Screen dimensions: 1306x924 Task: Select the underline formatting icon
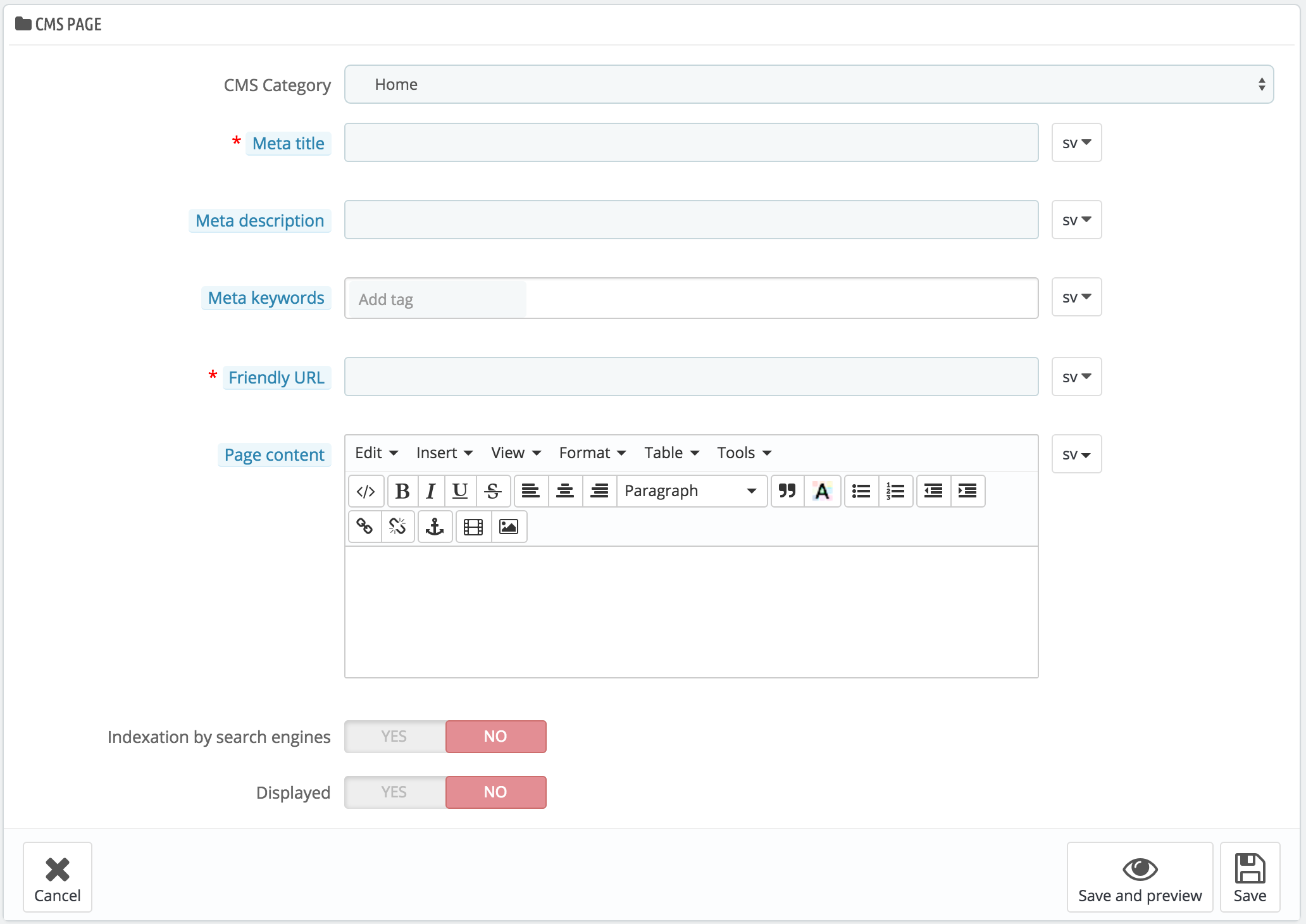tap(460, 490)
